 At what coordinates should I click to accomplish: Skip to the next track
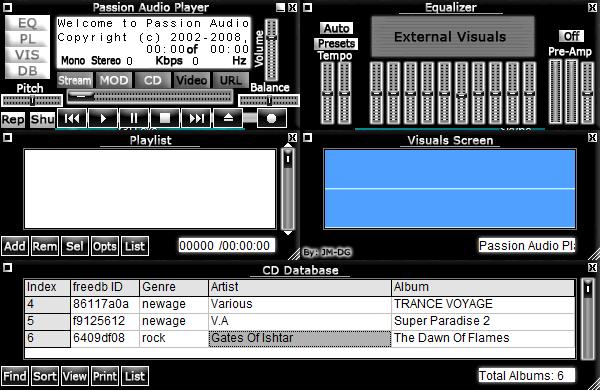coord(196,118)
